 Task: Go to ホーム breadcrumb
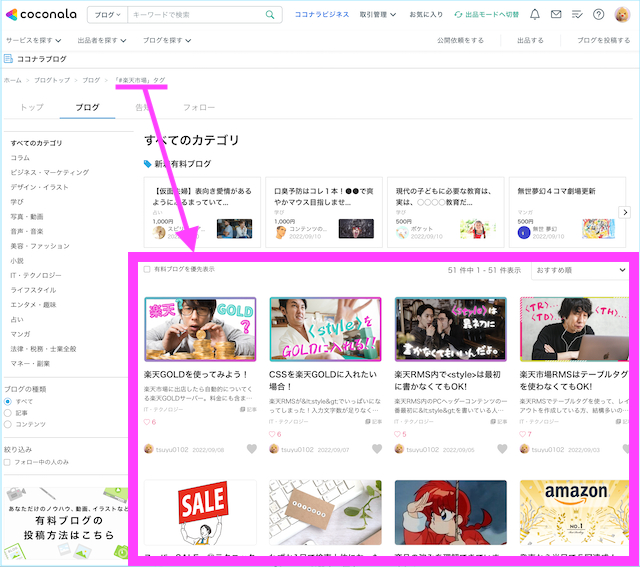[13, 80]
